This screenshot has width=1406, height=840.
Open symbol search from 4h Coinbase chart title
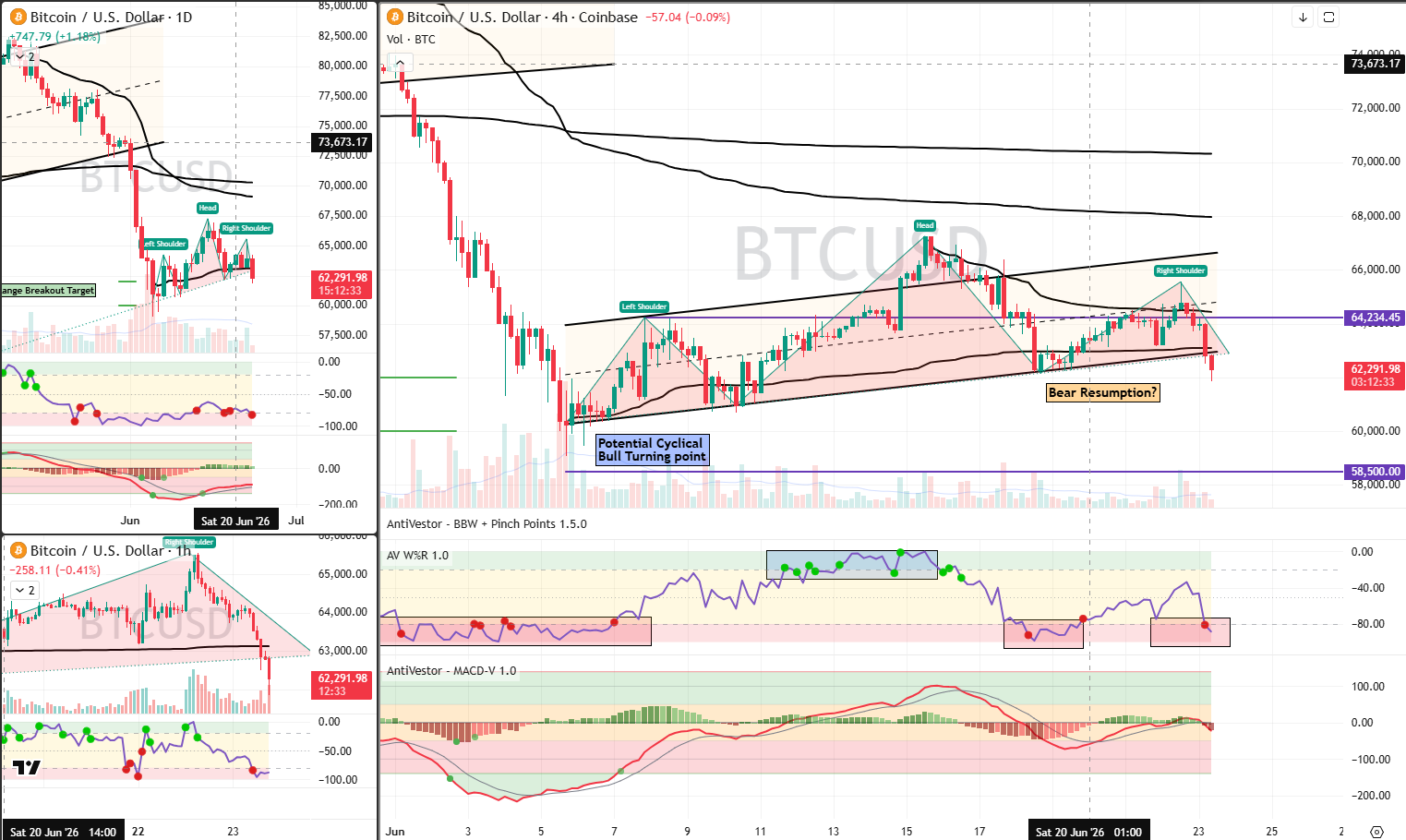(x=523, y=17)
